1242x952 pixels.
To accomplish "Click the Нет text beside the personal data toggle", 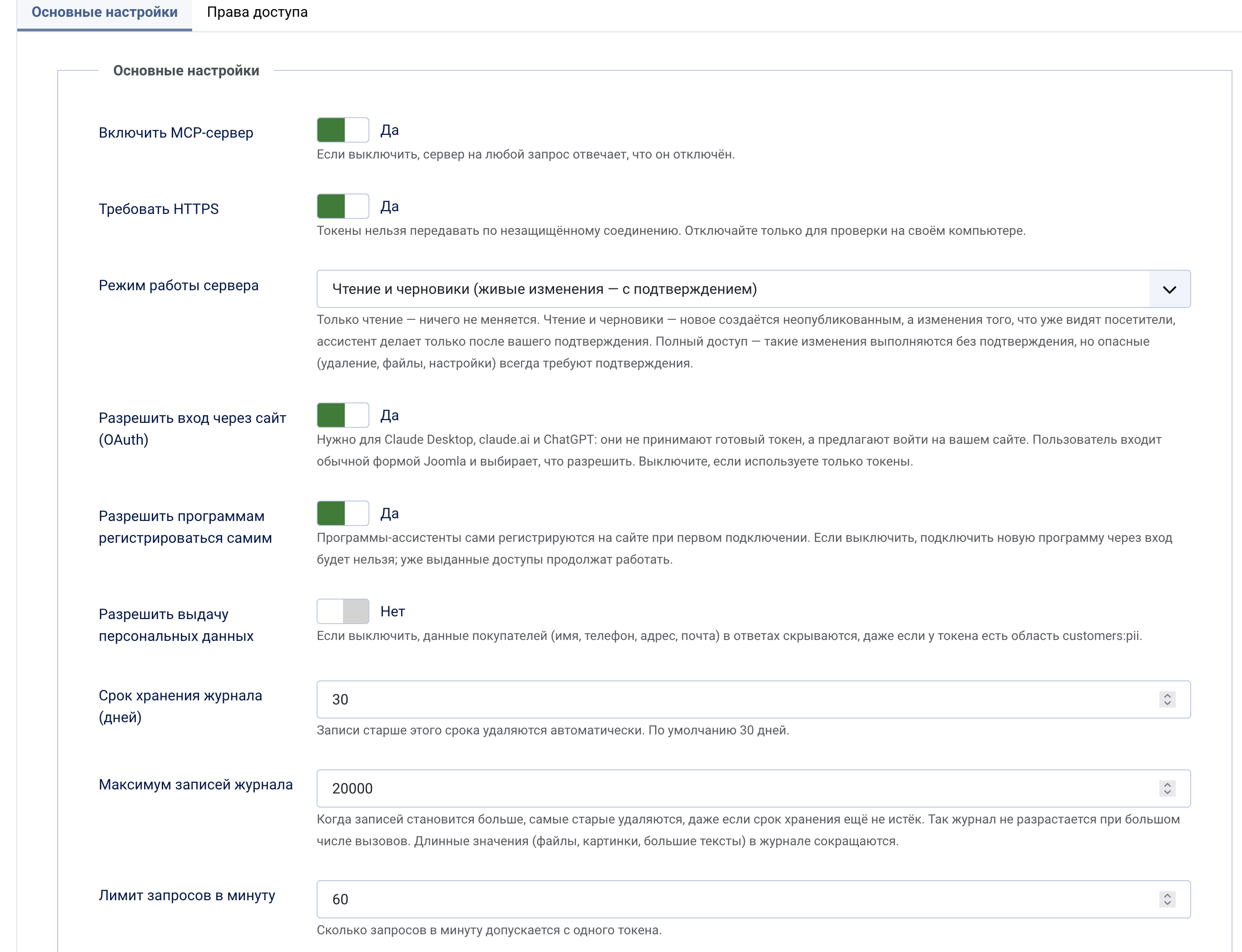I will (x=392, y=611).
